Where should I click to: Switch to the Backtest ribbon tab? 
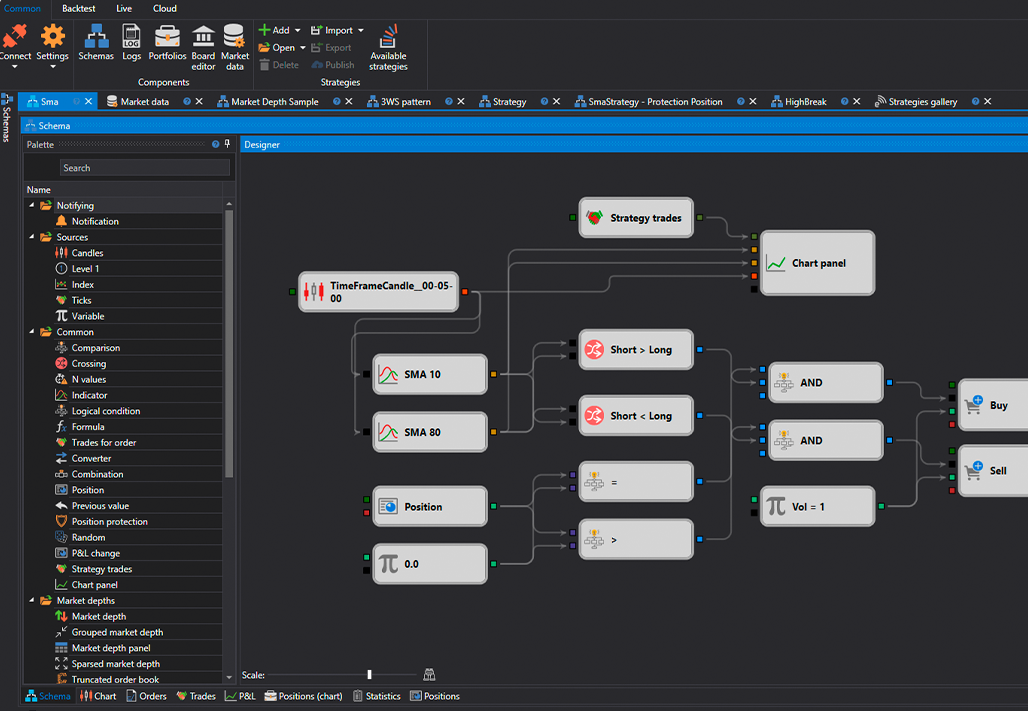tap(79, 8)
